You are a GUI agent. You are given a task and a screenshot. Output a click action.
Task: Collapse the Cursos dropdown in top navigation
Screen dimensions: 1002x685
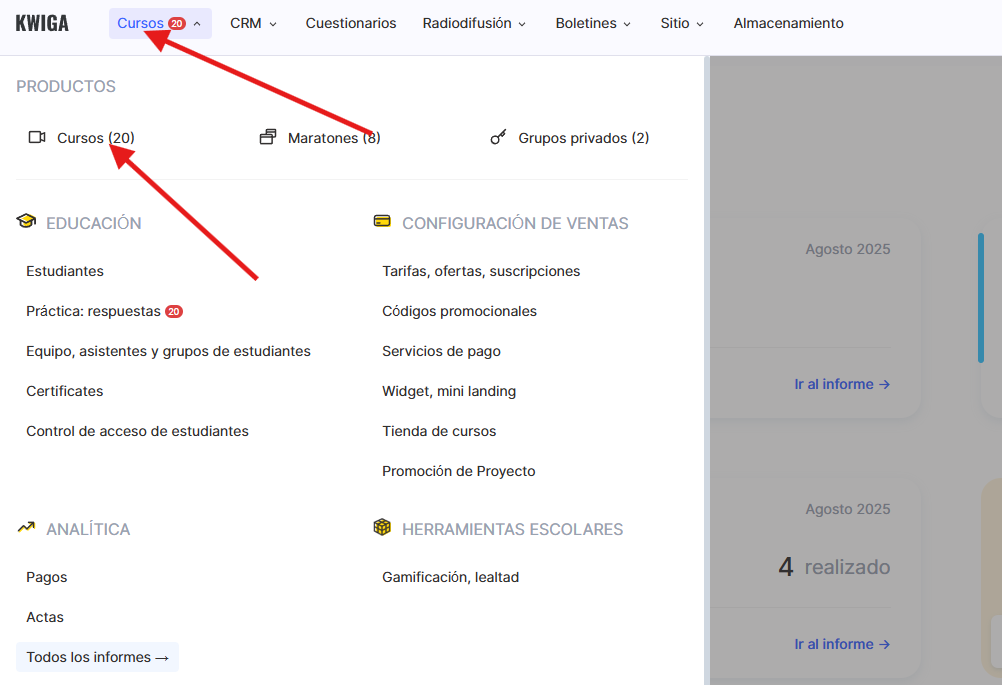(160, 23)
